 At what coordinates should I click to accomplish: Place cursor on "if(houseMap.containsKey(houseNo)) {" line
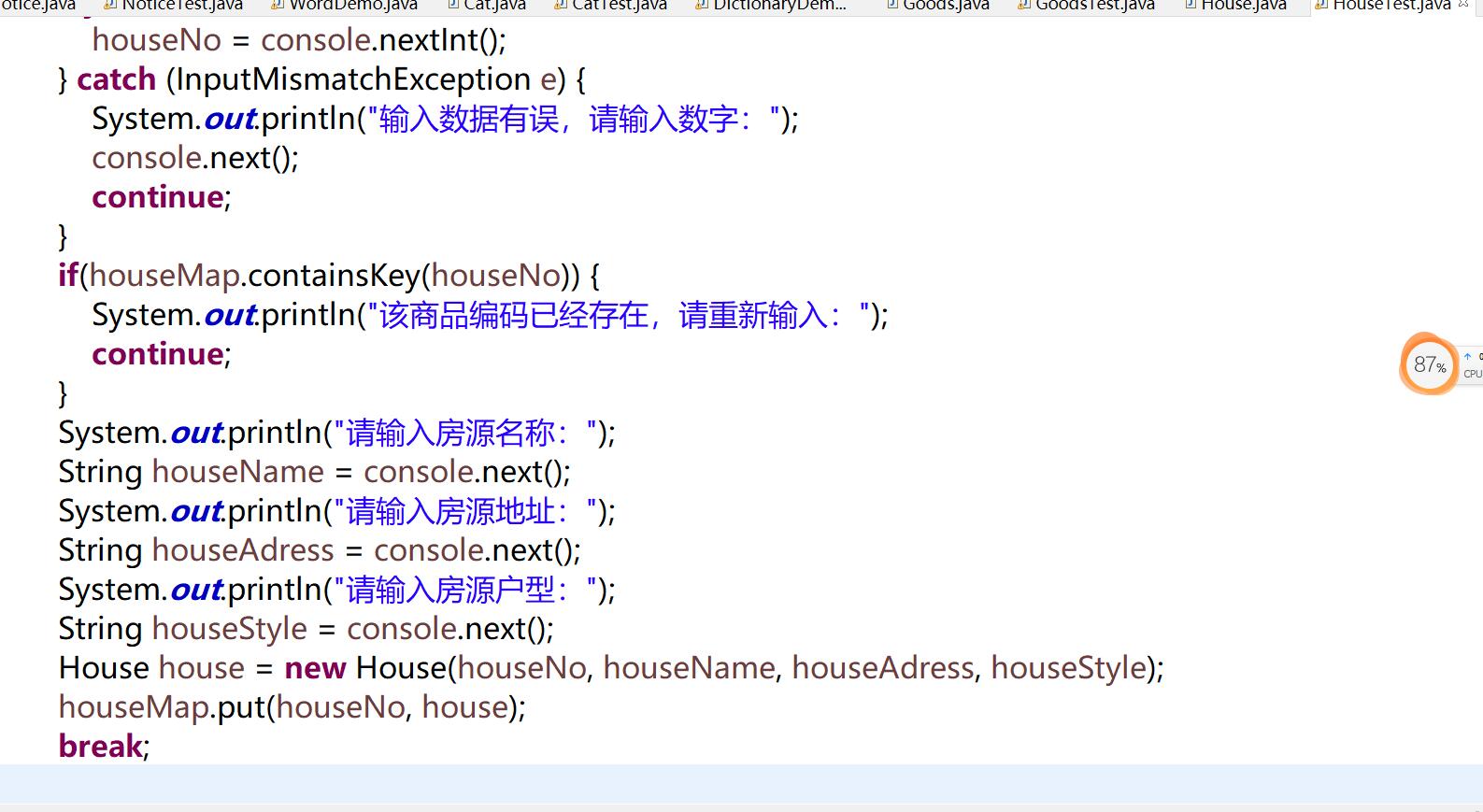329,276
